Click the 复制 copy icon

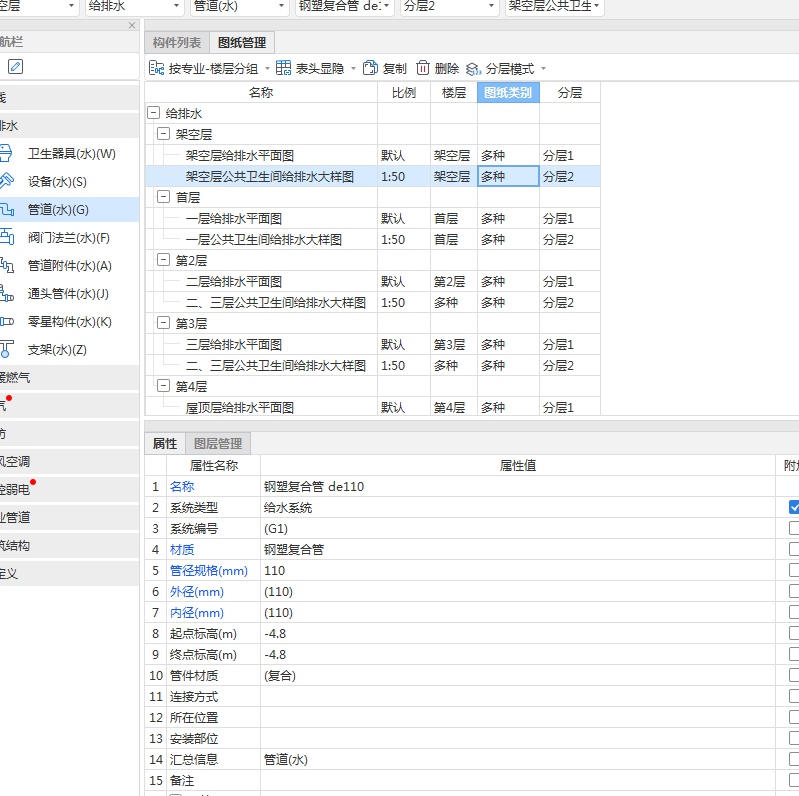pyautogui.click(x=370, y=68)
